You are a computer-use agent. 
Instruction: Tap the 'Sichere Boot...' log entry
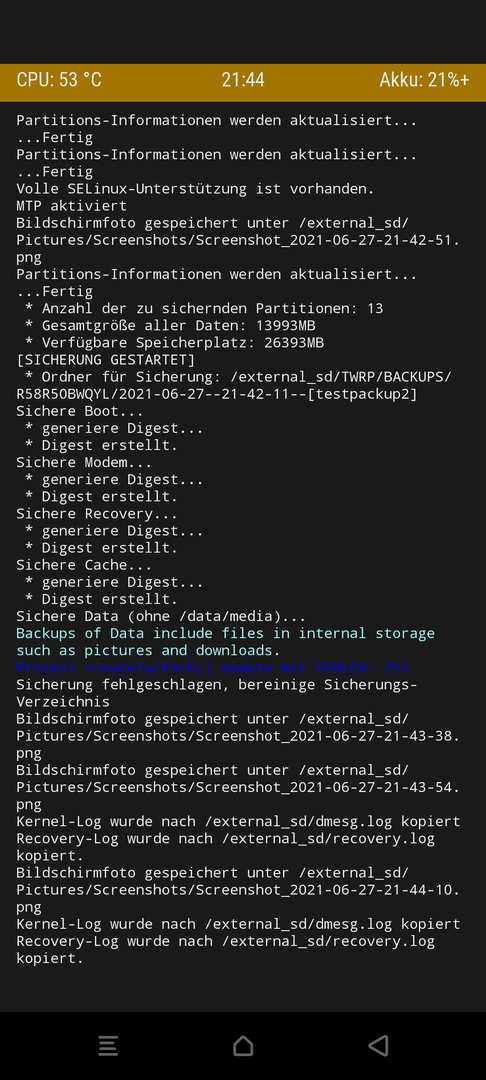click(80, 411)
